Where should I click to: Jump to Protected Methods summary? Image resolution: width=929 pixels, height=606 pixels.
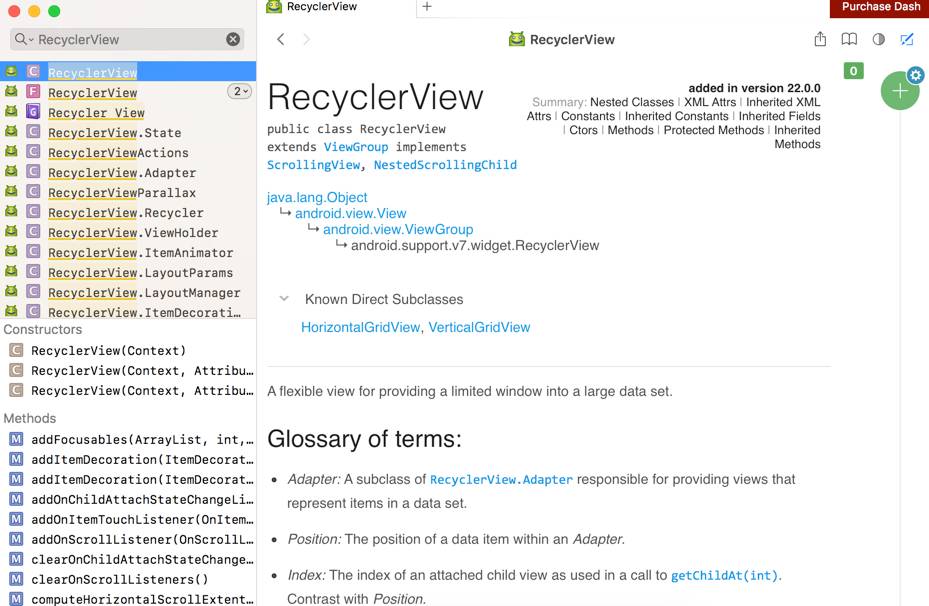[713, 130]
